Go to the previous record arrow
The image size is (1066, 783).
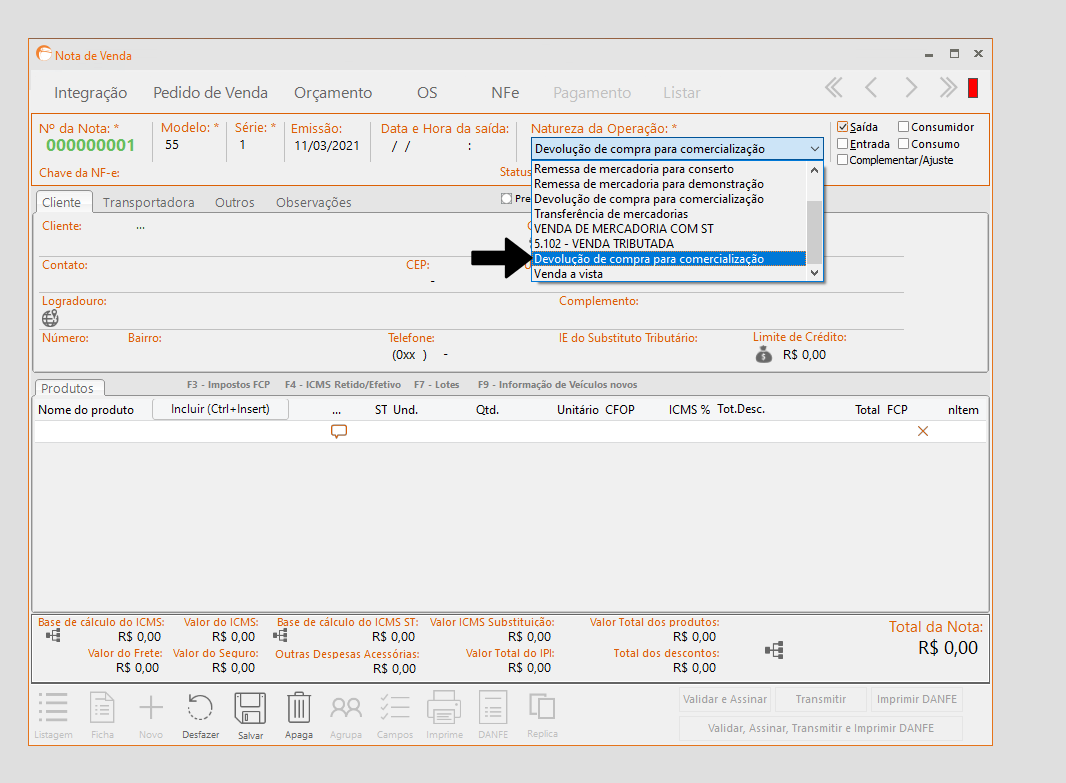(871, 88)
